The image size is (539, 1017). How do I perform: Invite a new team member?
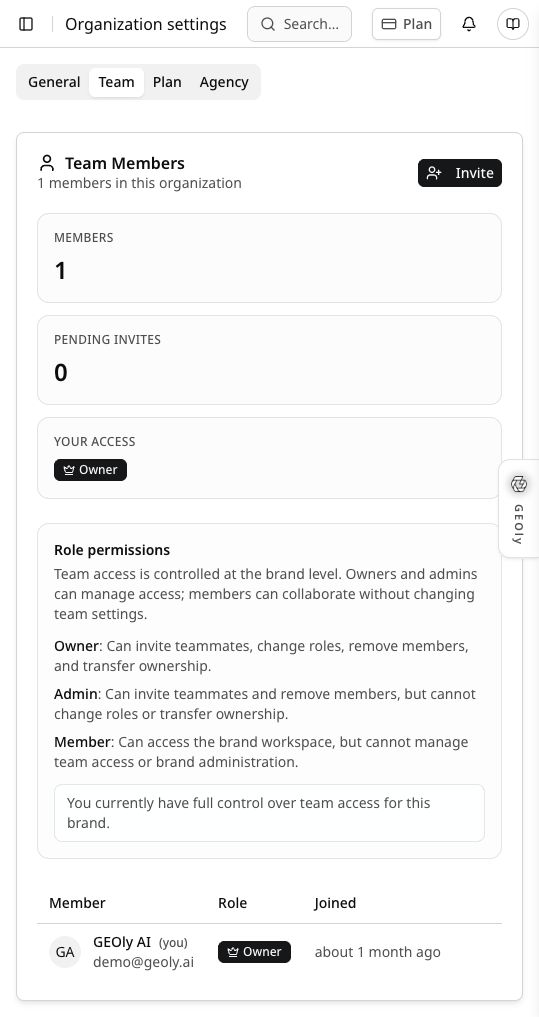click(x=460, y=173)
